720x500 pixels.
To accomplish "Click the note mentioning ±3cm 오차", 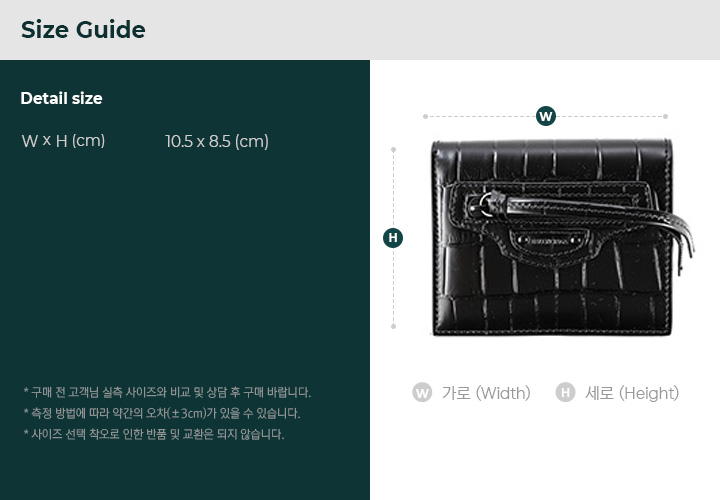I will pyautogui.click(x=162, y=413).
